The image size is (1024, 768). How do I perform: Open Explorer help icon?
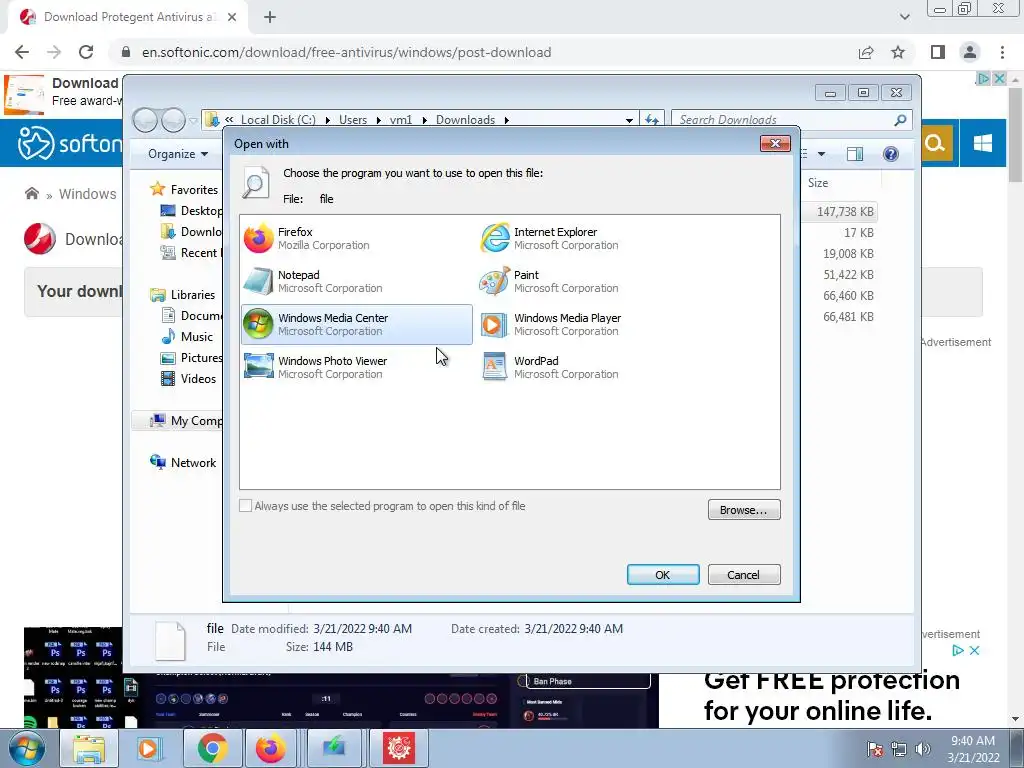pos(891,153)
